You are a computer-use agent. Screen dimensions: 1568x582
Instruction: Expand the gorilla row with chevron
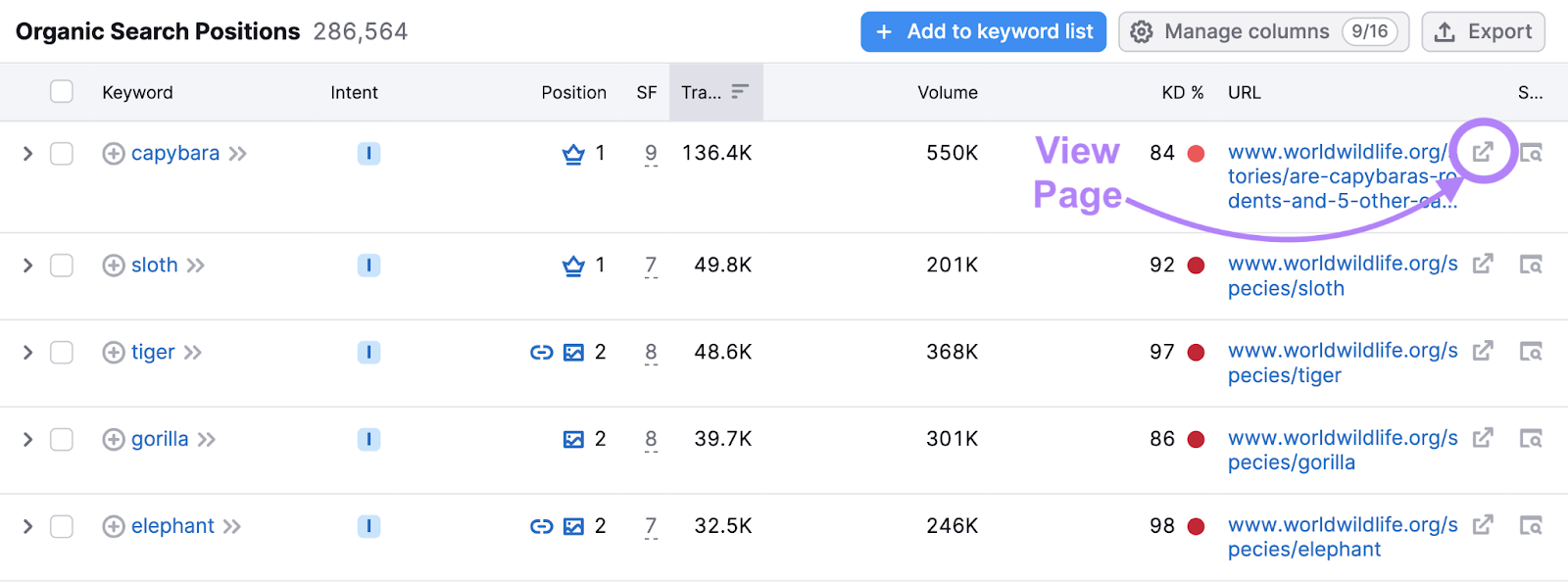click(x=27, y=439)
